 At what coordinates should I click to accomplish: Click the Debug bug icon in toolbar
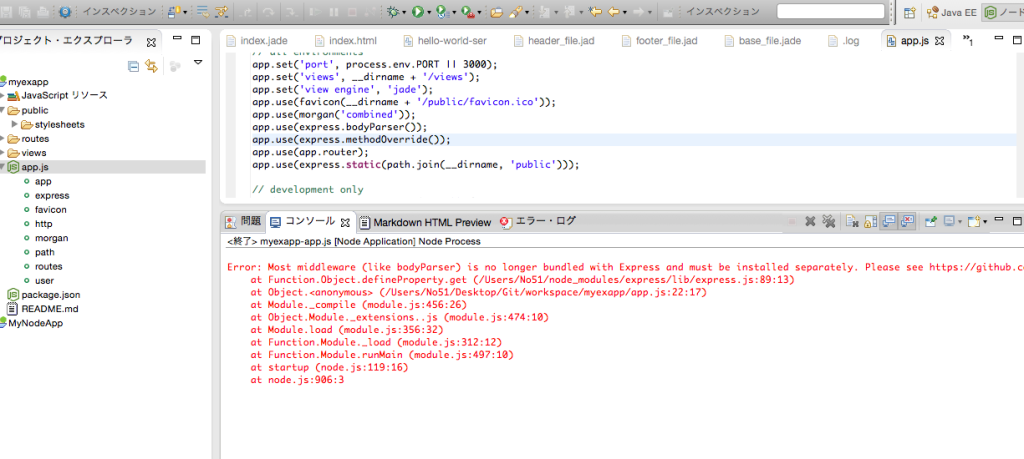(393, 12)
